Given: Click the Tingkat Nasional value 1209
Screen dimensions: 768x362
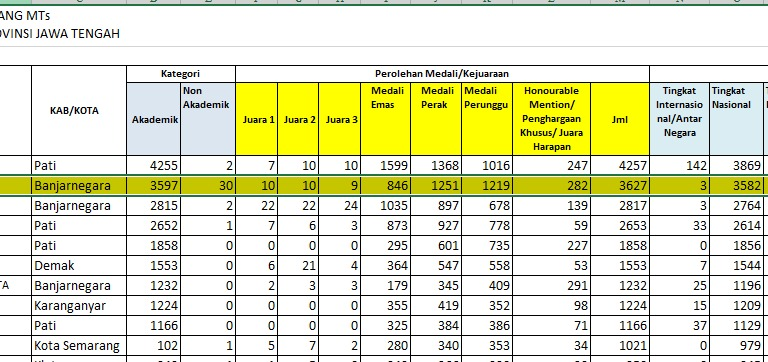Looking at the screenshot, I should click(x=737, y=306).
